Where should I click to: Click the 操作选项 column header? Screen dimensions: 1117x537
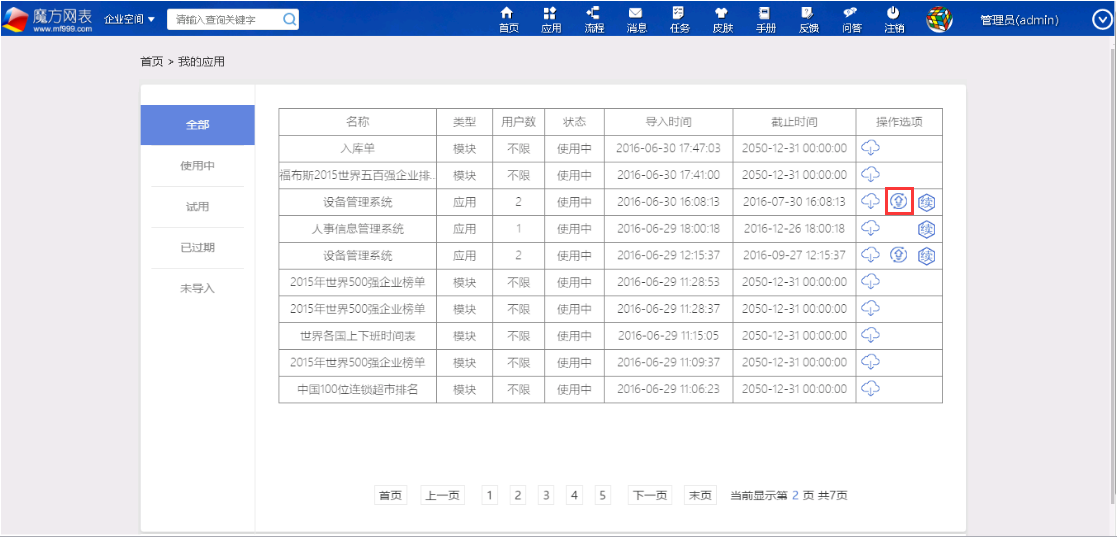coord(899,122)
